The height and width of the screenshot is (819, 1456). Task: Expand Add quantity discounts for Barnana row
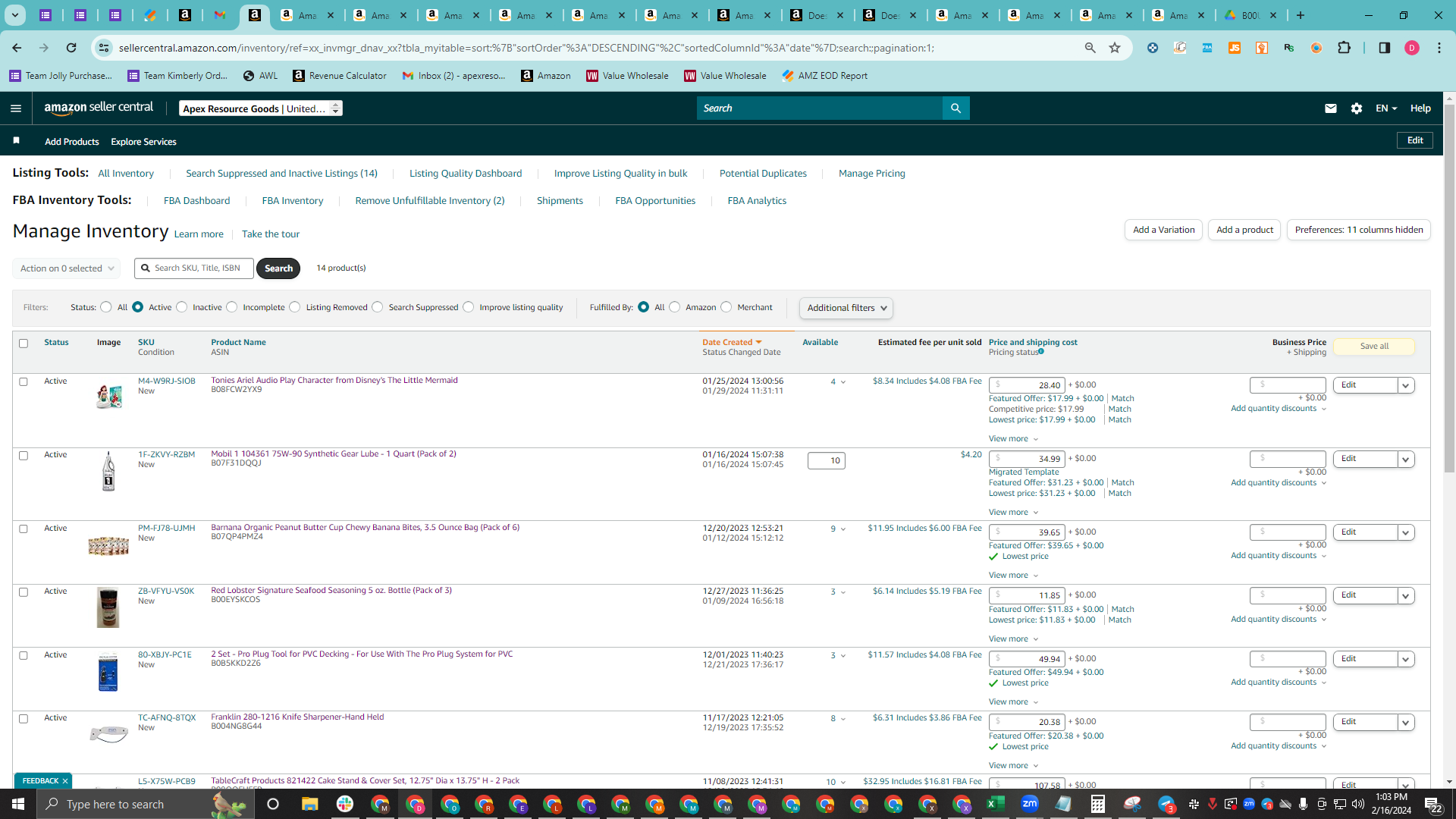[x=1279, y=556]
